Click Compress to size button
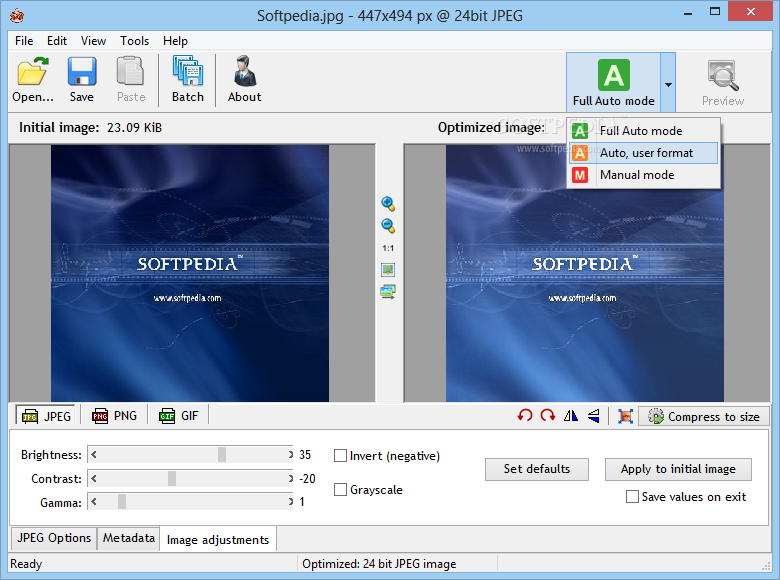Viewport: 780px width, 580px height. point(704,416)
